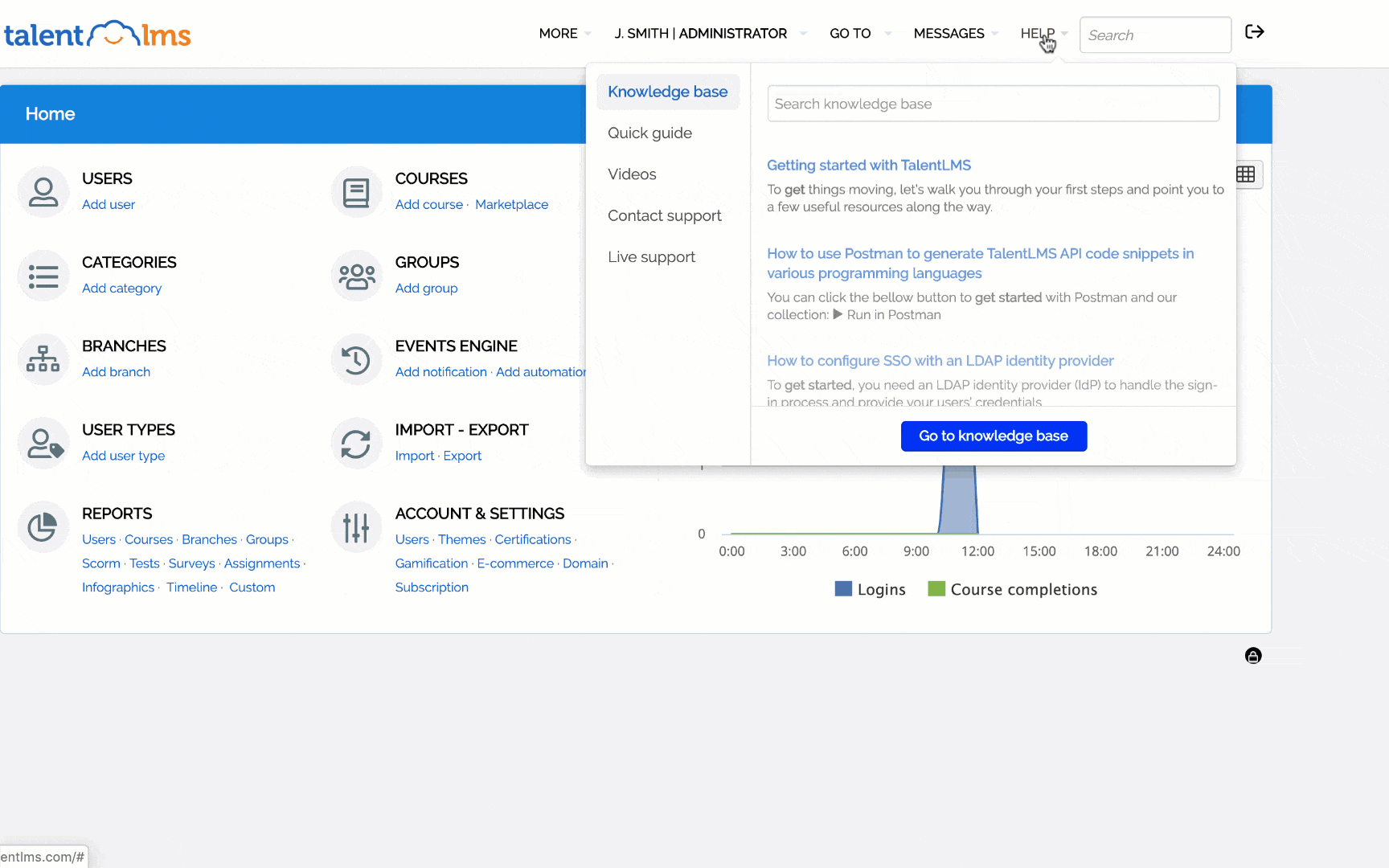Click Add user type link

tap(123, 456)
